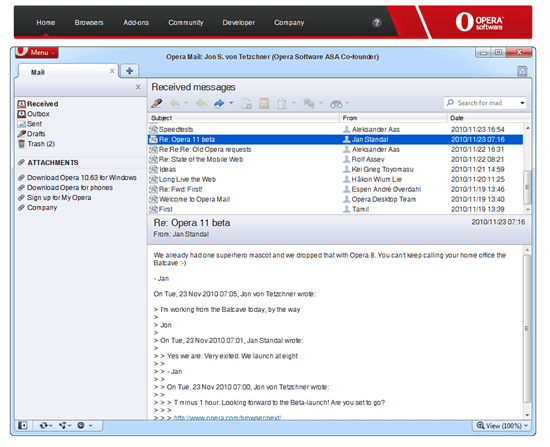
Task: Click the Opera Software logo
Action: (479, 22)
